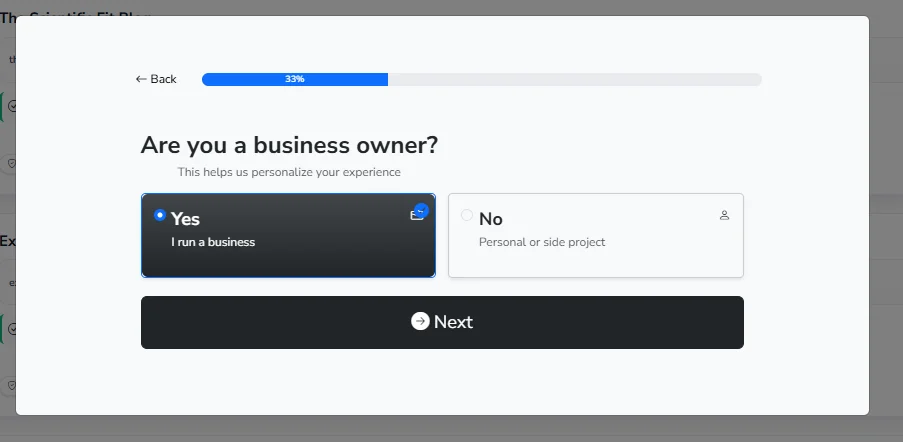Screen dimensions: 903x442
Task: Click the 'Are you a business owner?' heading
Action: click(289, 145)
